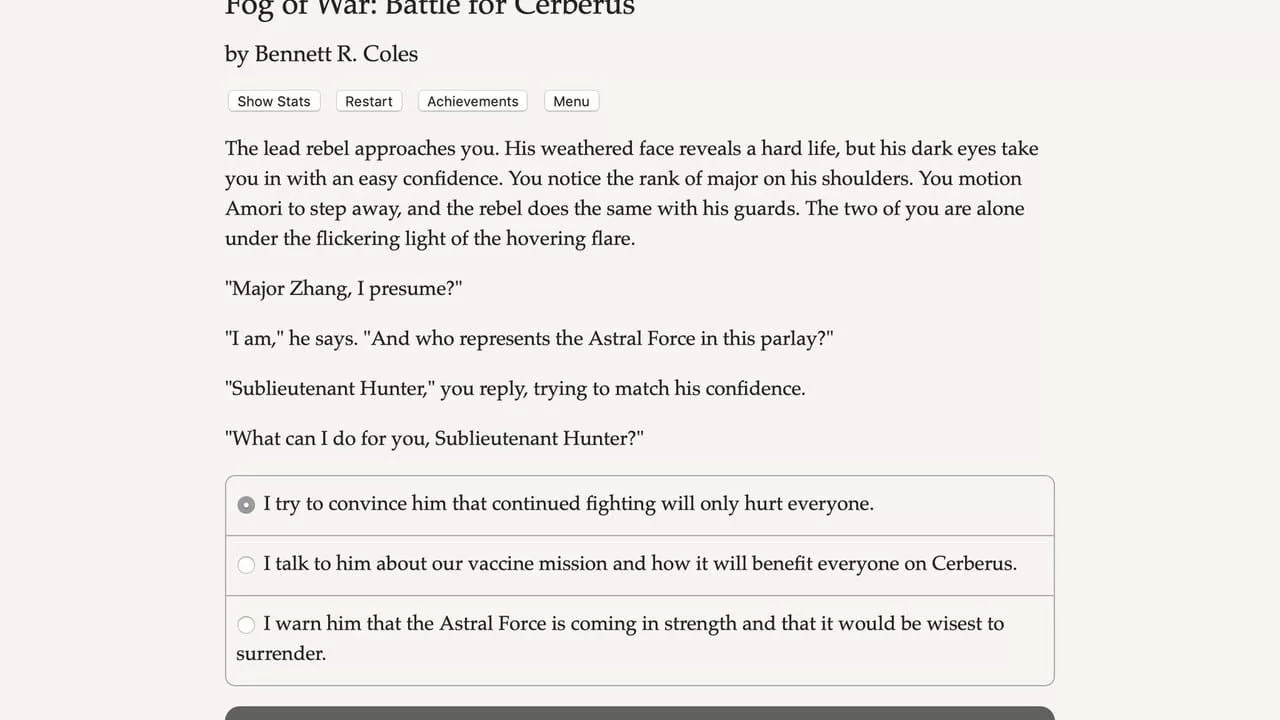View the Achievements list

[473, 101]
